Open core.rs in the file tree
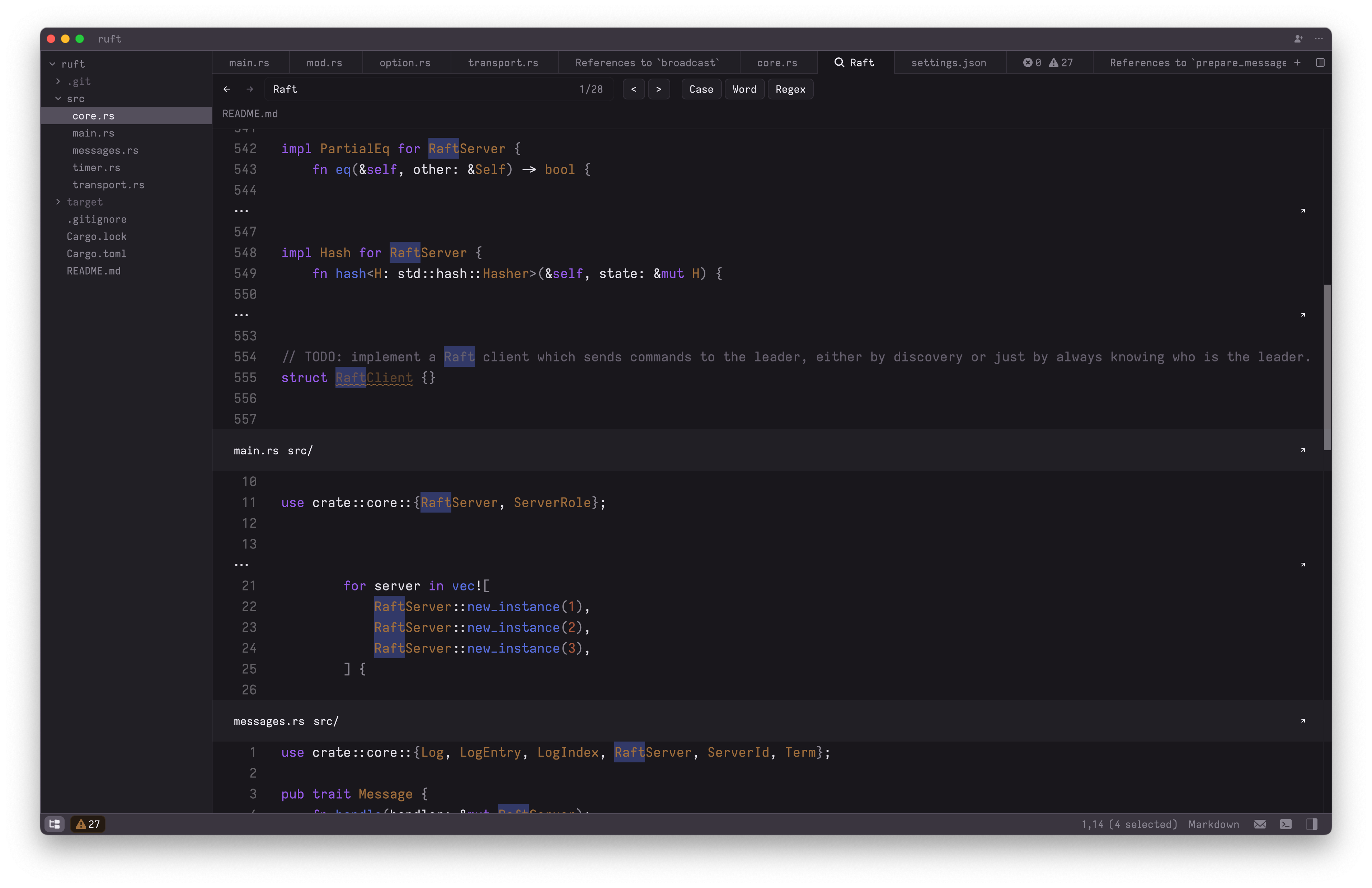This screenshot has width=1372, height=888. tap(126, 116)
